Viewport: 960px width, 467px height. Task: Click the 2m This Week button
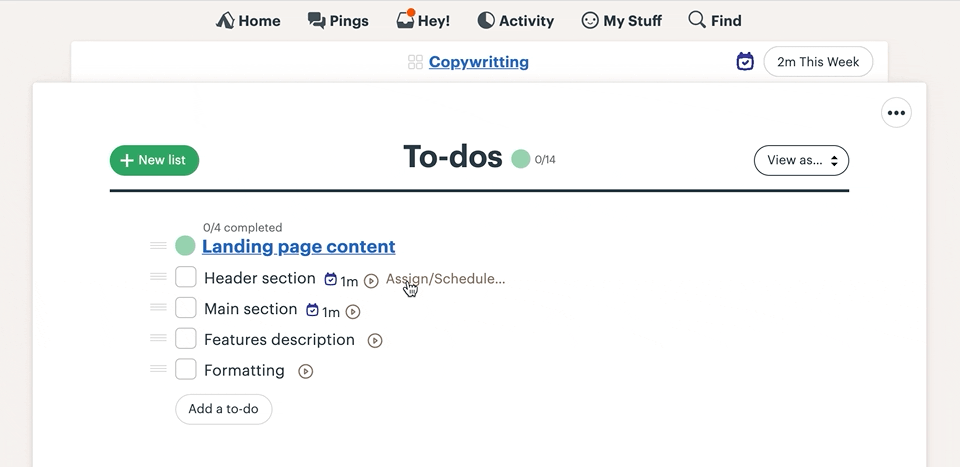click(818, 62)
